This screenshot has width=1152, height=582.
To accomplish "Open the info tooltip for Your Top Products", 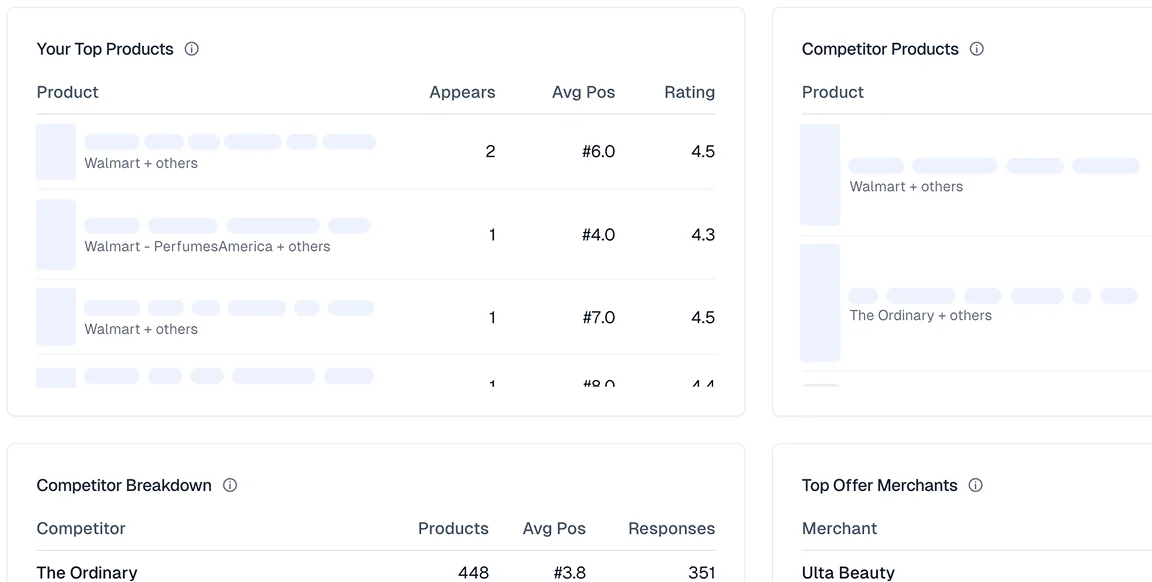I will (x=192, y=48).
